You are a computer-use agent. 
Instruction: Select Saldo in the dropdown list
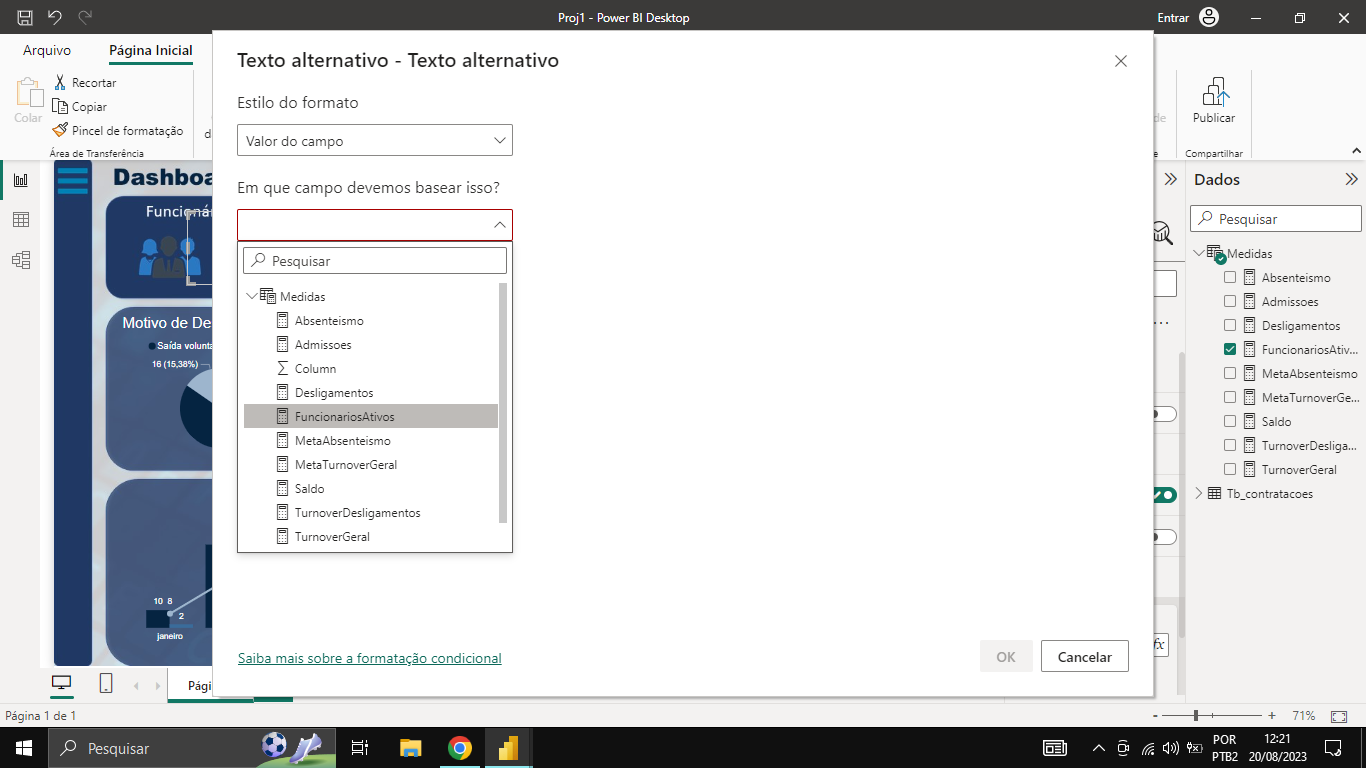(x=371, y=489)
